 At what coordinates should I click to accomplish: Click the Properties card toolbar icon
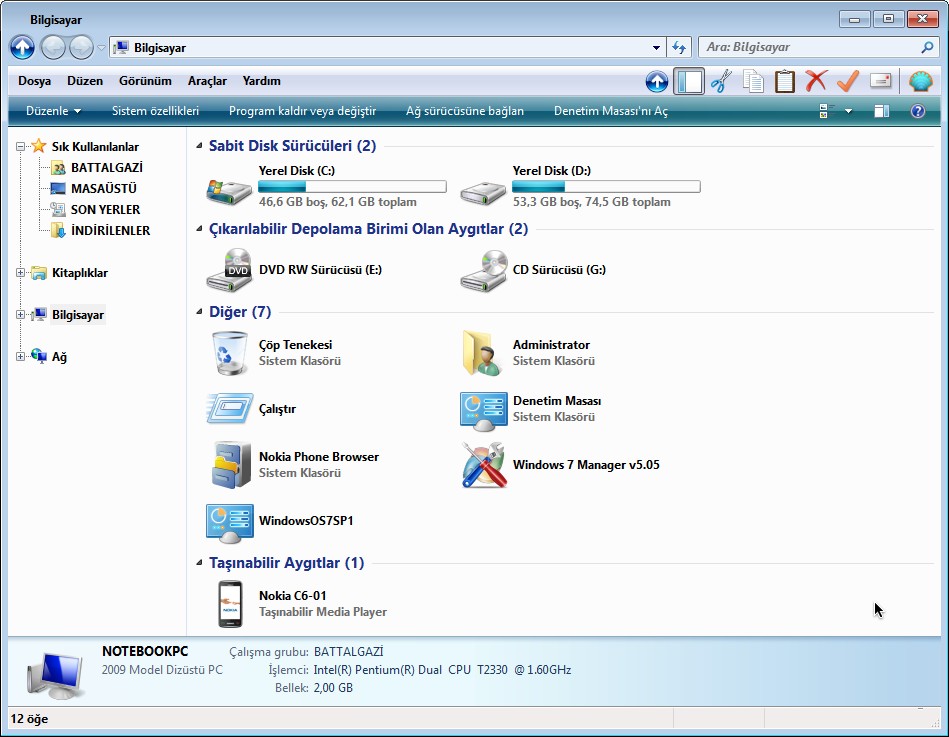click(880, 80)
